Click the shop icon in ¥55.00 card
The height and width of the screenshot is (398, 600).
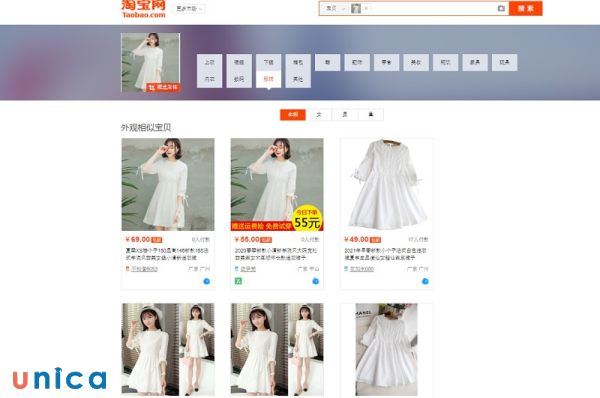pyautogui.click(x=237, y=269)
